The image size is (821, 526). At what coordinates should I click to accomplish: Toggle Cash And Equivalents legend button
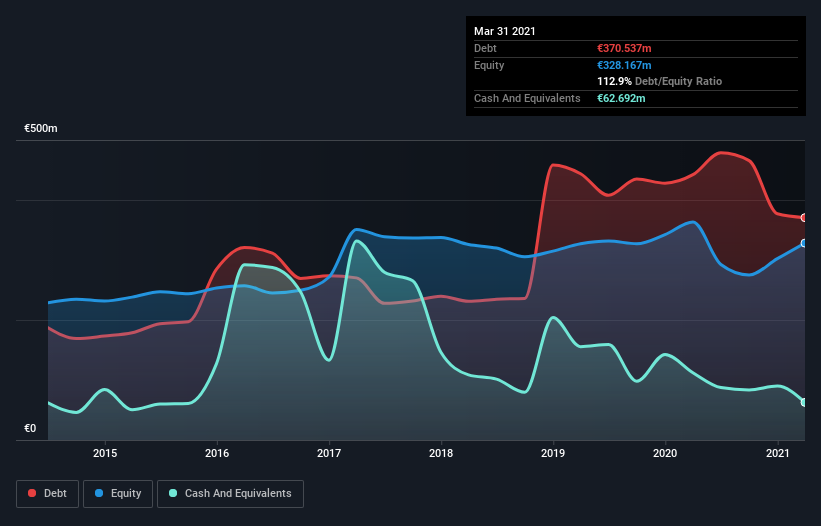pos(230,494)
